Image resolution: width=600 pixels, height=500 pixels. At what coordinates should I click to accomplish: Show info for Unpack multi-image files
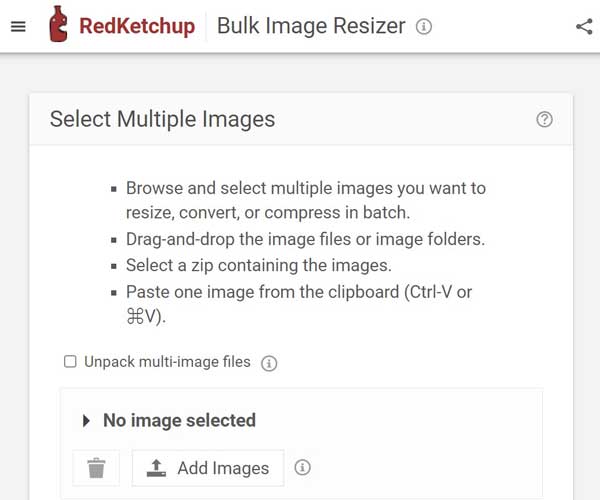(269, 363)
